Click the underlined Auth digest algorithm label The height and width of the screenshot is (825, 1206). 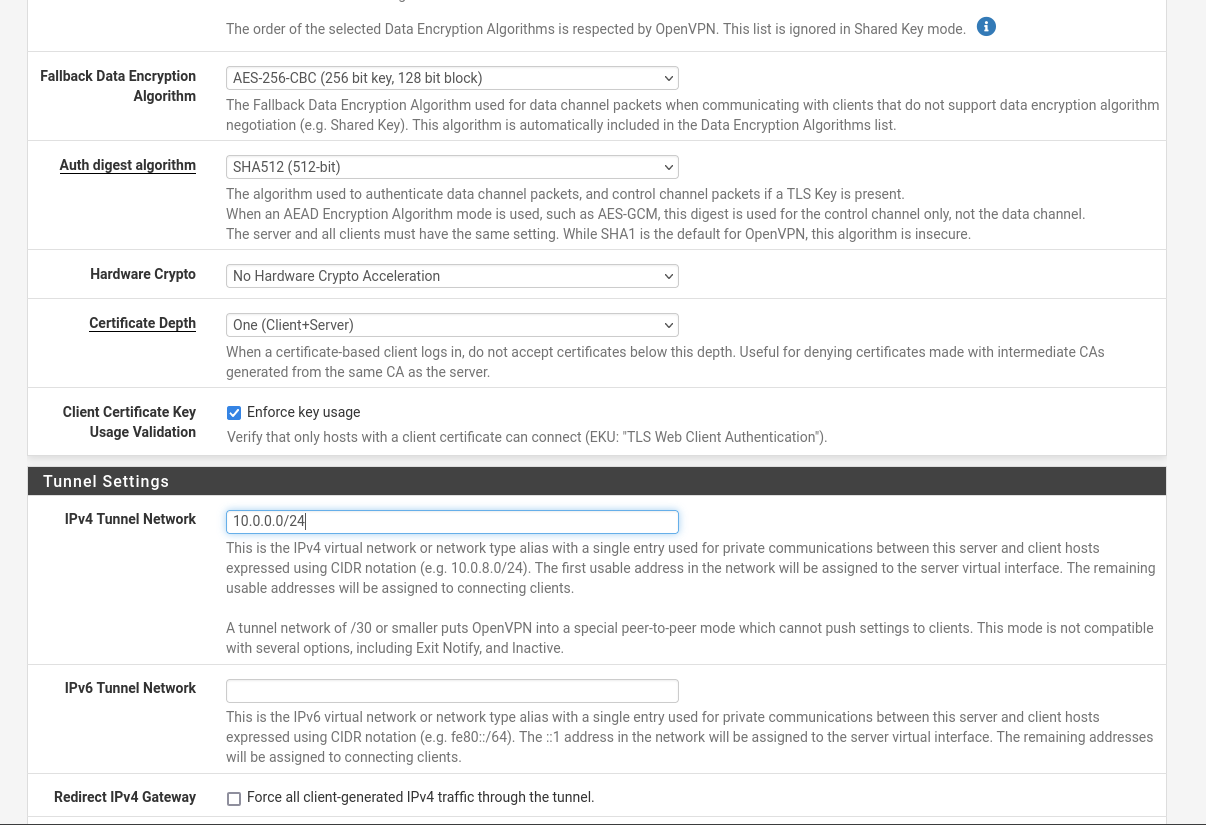pos(127,165)
